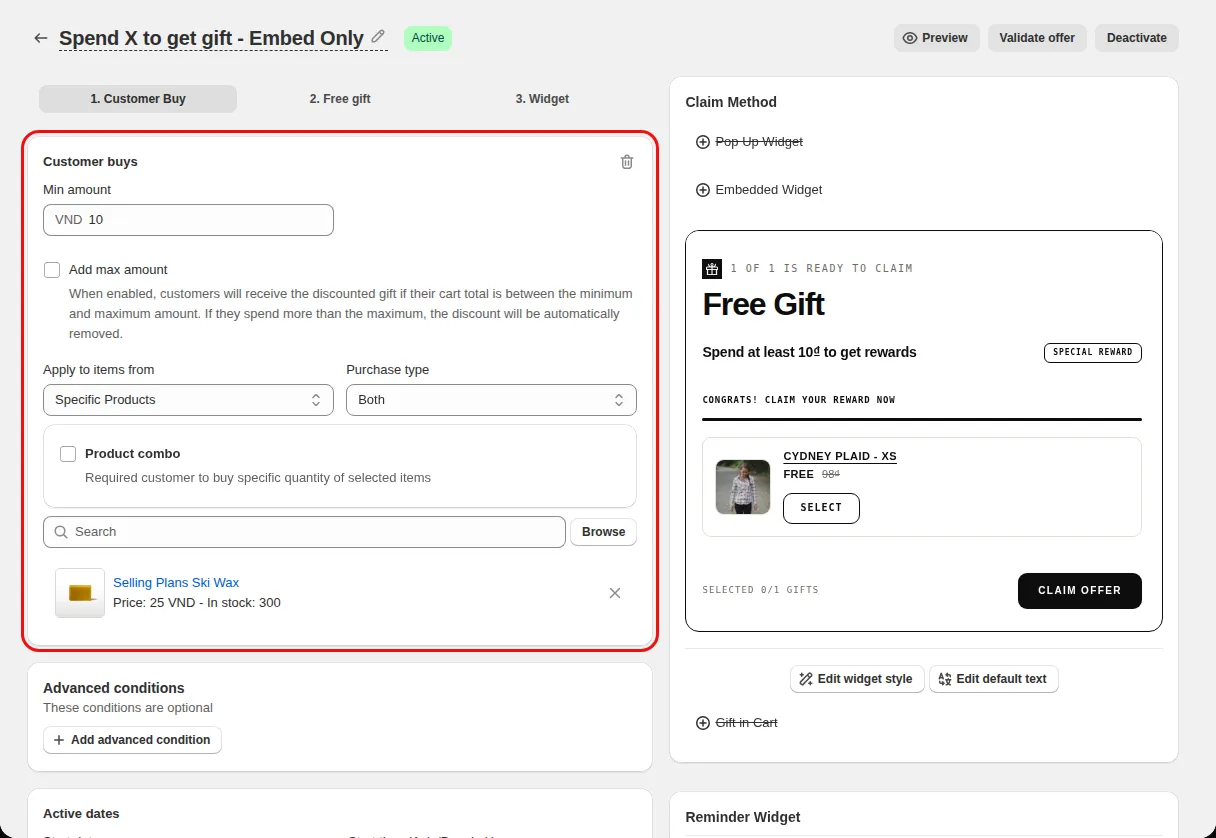The height and width of the screenshot is (838, 1216).
Task: Click the offer title Spend X to get gift
Action: pyautogui.click(x=211, y=38)
